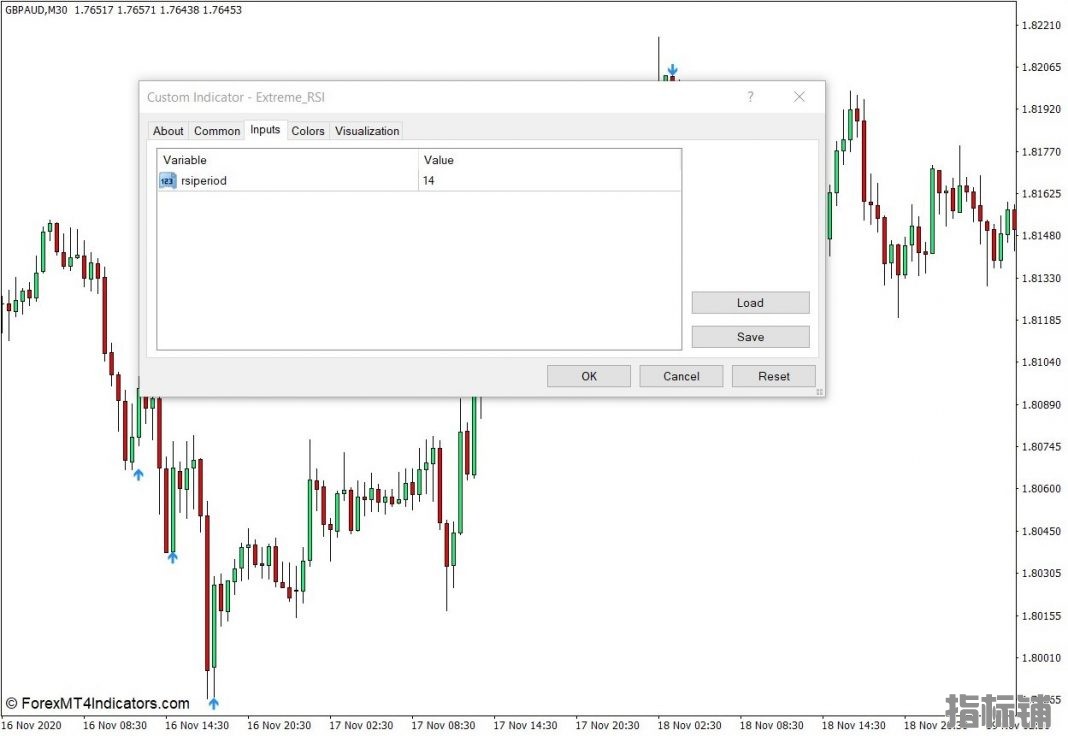This screenshot has width=1068, height=736.
Task: Click the dialog resize grip
Action: coord(819,391)
